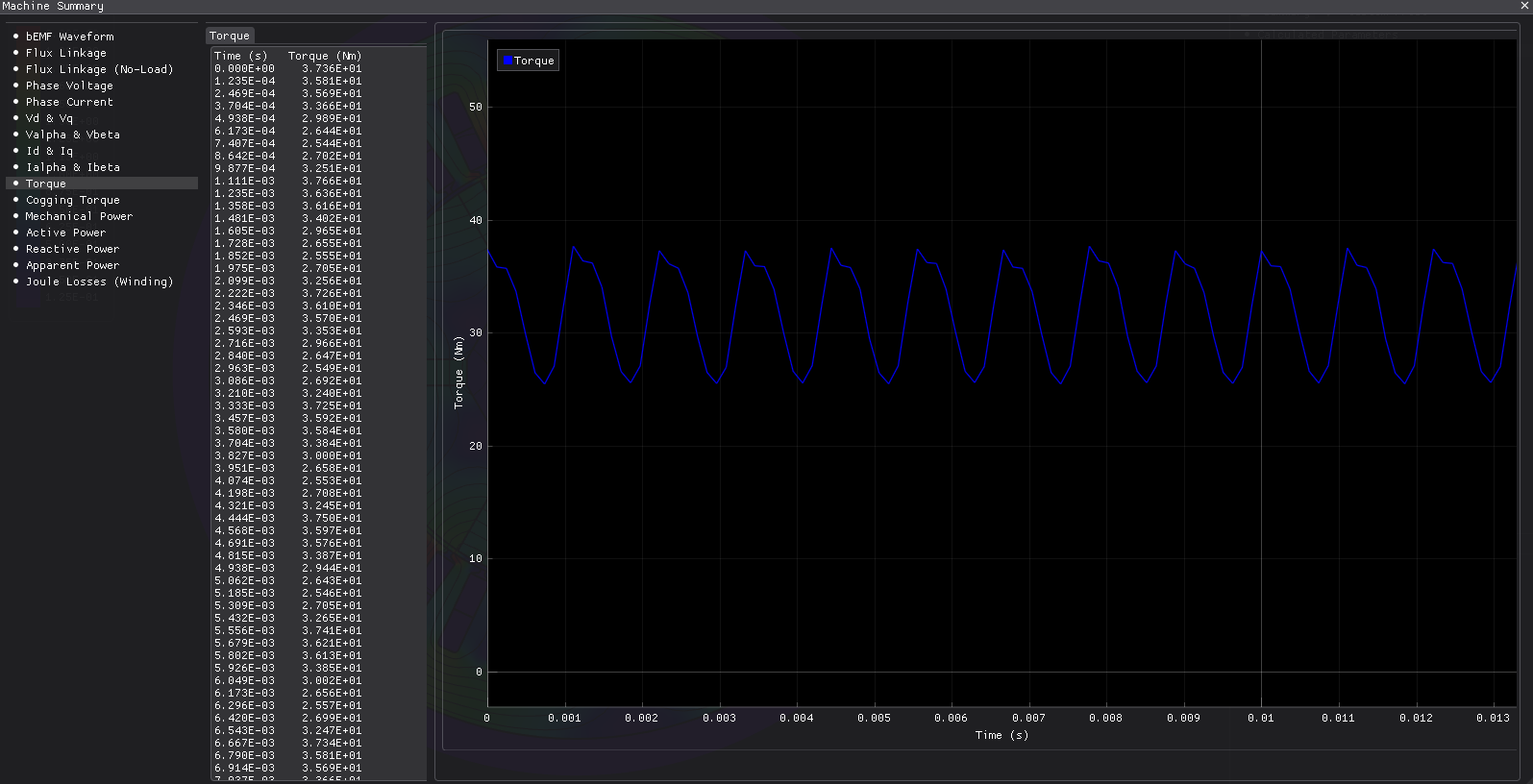Select the table row for time 3.333E-03
The width and height of the screenshot is (1533, 784).
click(x=288, y=405)
